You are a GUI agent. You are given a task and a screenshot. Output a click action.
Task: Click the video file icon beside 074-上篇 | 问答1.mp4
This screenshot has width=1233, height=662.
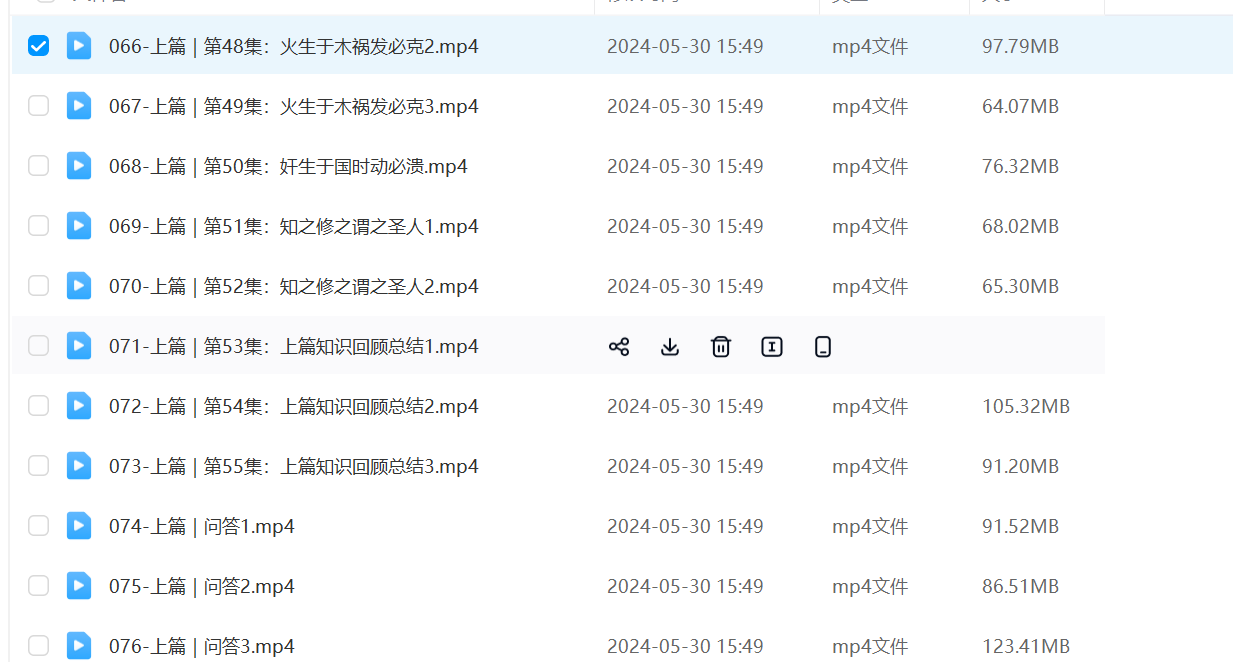click(x=79, y=526)
